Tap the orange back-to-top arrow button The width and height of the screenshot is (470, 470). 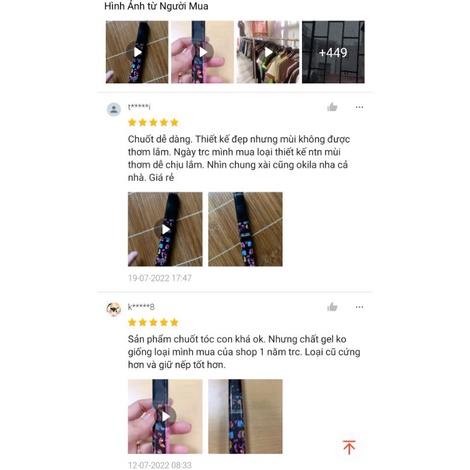point(349,447)
